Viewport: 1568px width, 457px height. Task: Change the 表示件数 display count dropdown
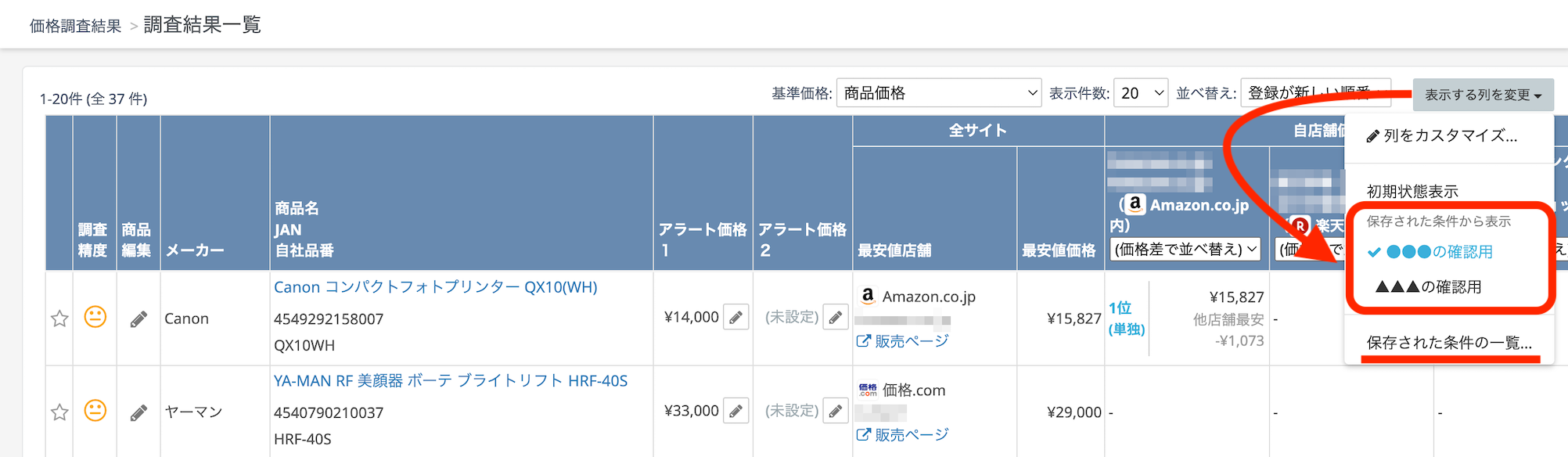click(1140, 93)
